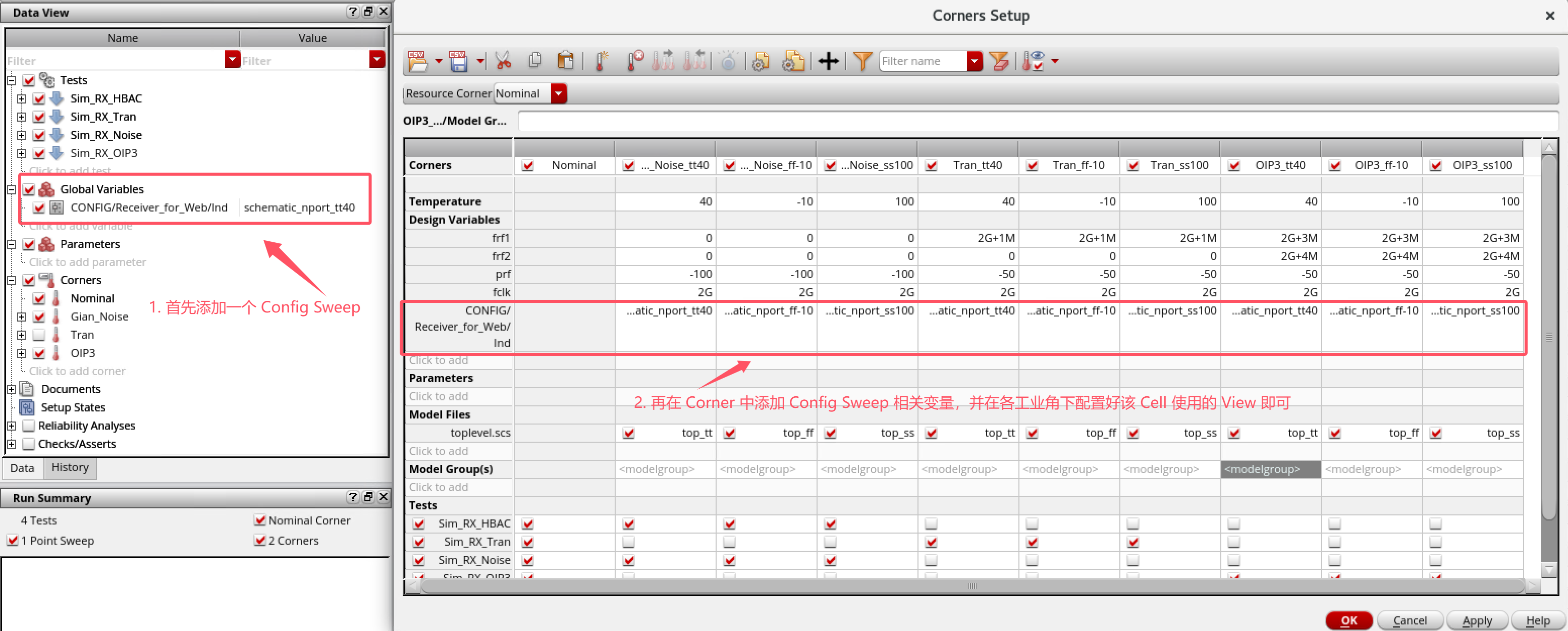Click the orange funnel filter icon
Screen dimensions: 1568x631
click(862, 61)
